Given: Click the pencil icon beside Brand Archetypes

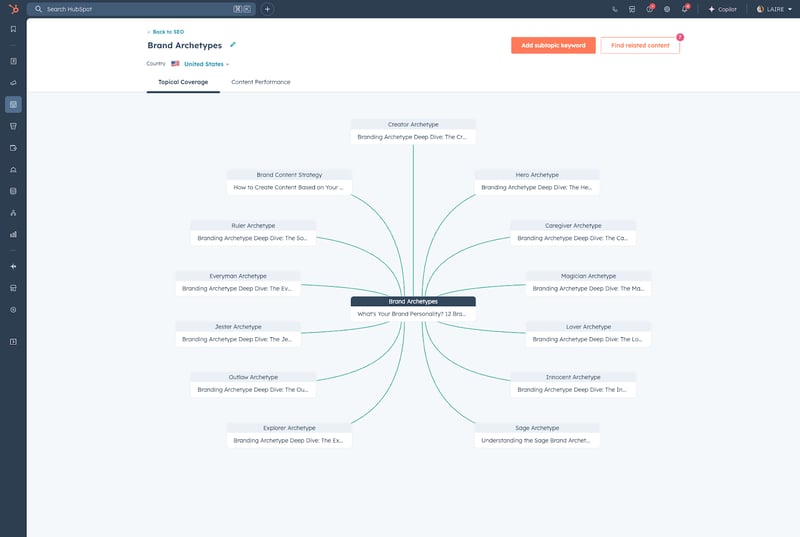Looking at the screenshot, I should pyautogui.click(x=233, y=45).
